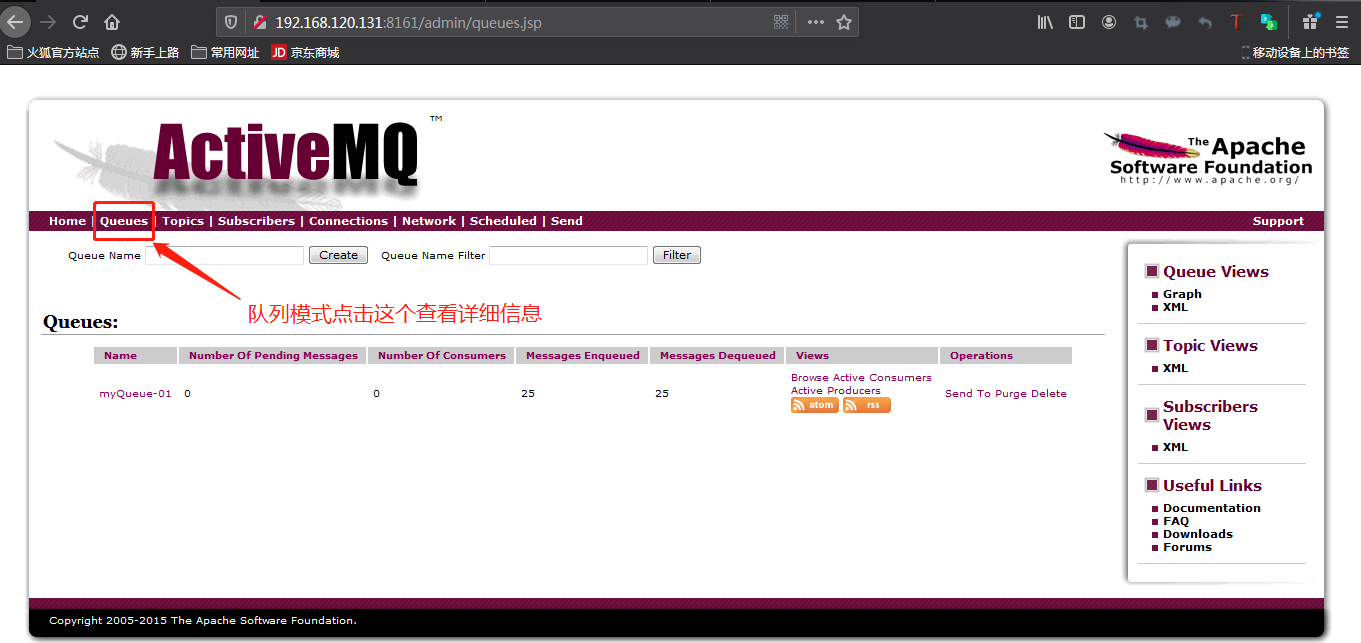Click Browse Active Consumers link

pyautogui.click(x=861, y=378)
